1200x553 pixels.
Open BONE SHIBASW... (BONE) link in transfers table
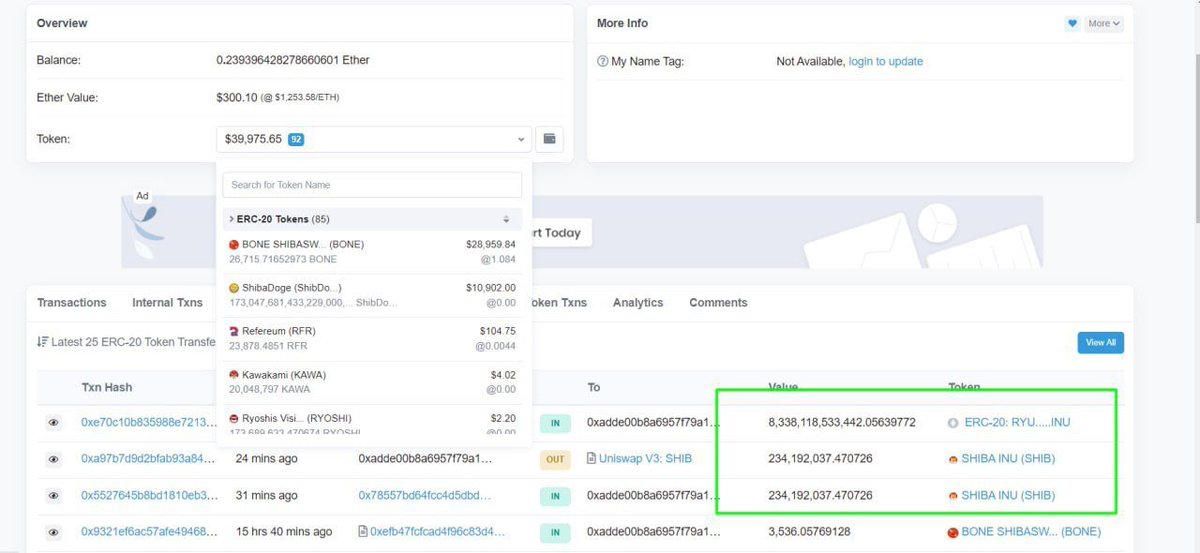[1031, 531]
